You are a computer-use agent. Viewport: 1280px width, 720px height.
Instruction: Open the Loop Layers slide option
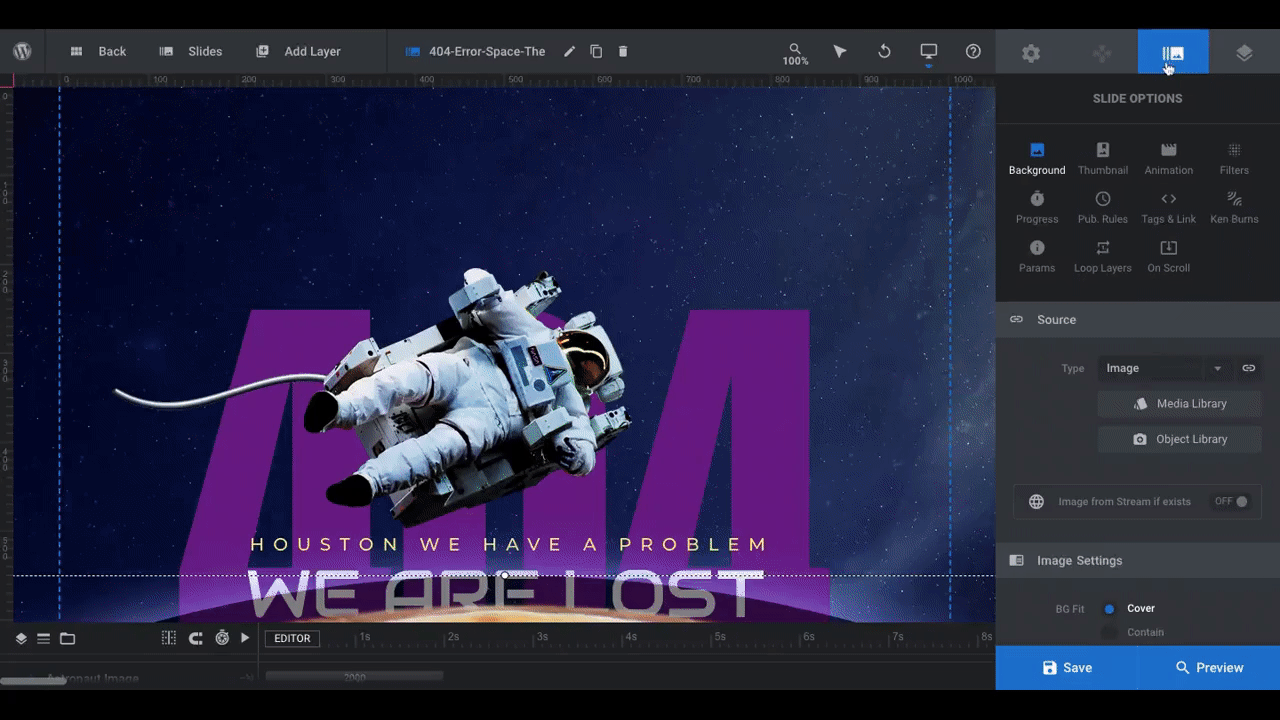(1103, 256)
